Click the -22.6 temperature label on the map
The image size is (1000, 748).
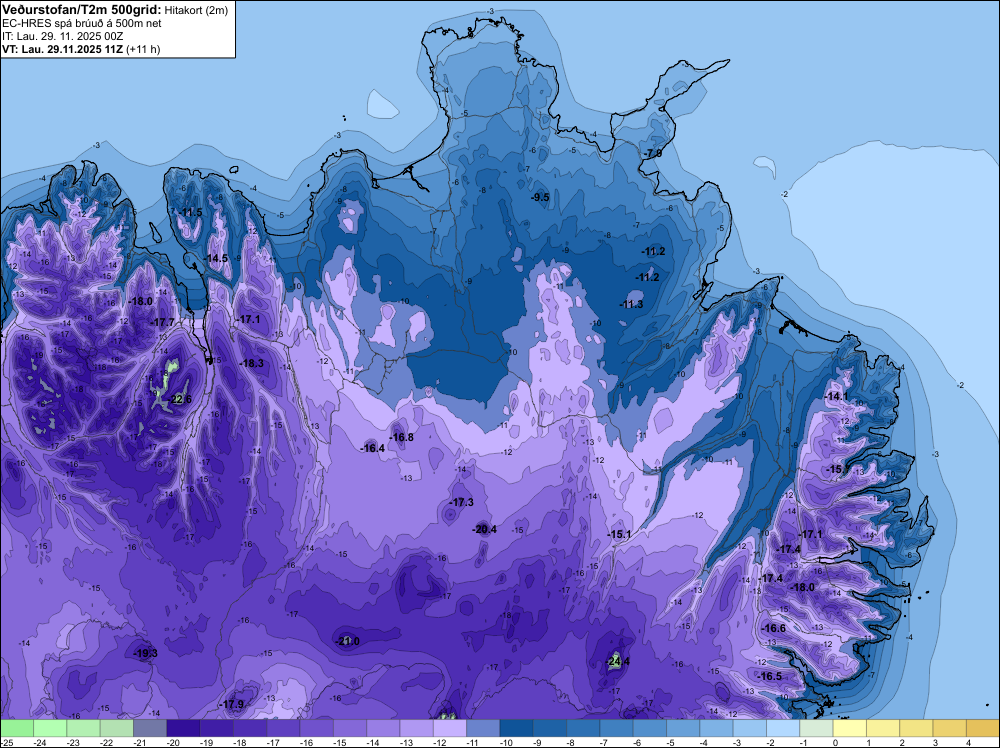click(x=180, y=400)
